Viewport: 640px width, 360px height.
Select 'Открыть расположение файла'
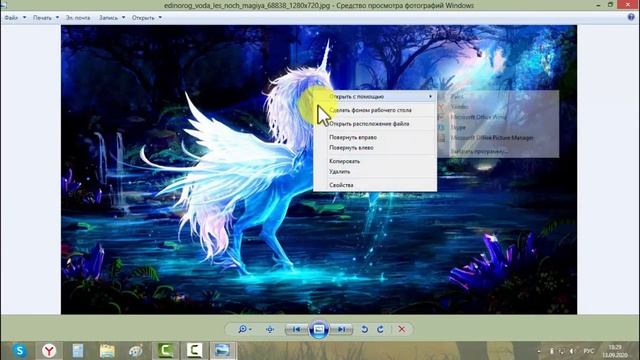click(x=375, y=124)
